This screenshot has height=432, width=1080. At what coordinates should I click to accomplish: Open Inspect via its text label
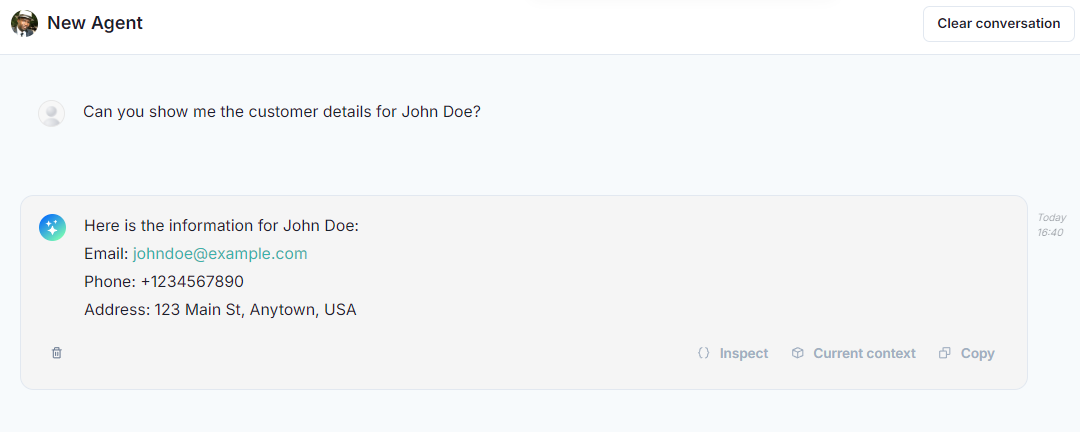(x=744, y=353)
